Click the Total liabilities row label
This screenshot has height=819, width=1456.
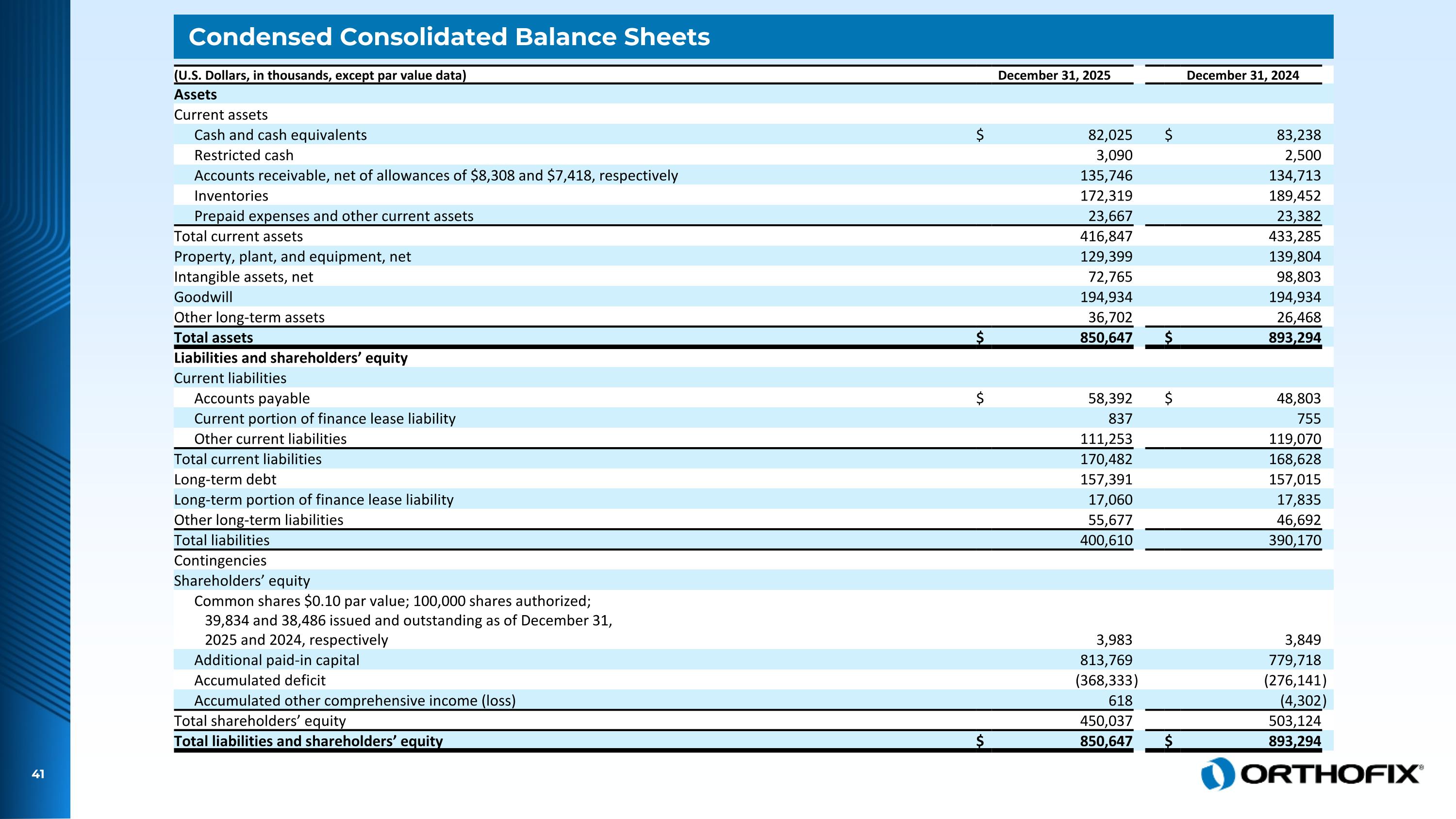222,540
